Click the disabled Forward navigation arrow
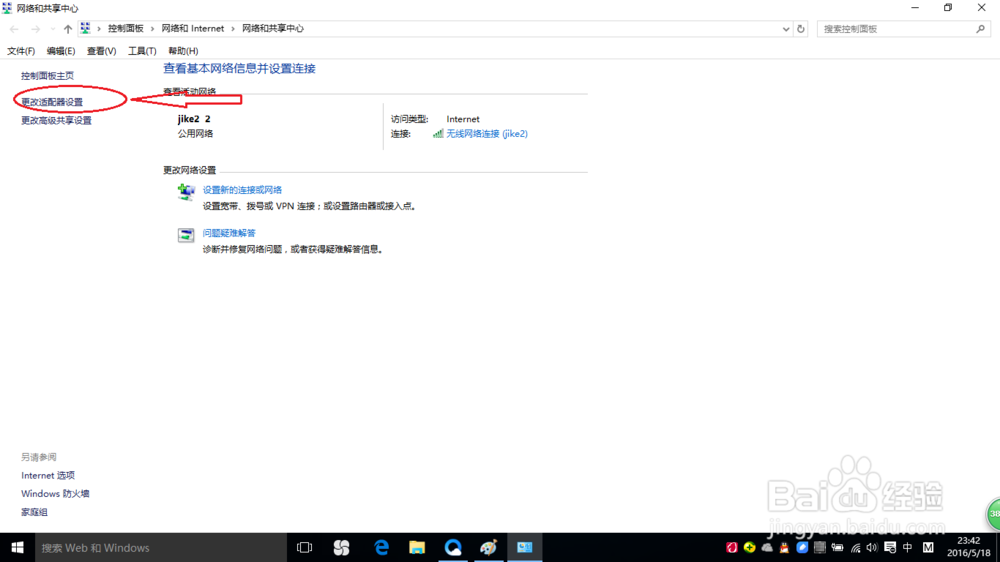Image resolution: width=1000 pixels, height=562 pixels. pos(35,29)
